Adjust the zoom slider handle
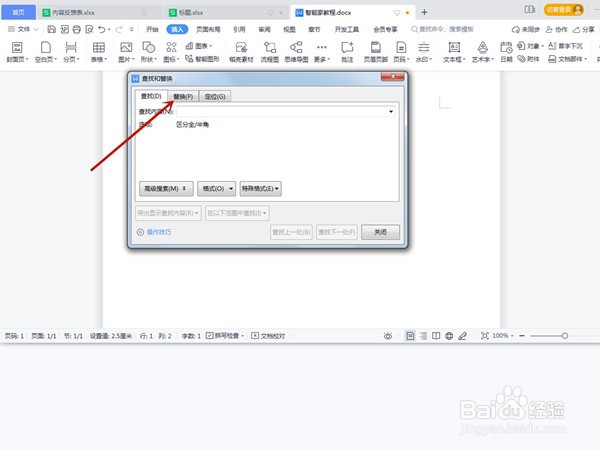The width and height of the screenshot is (600, 450). 565,336
